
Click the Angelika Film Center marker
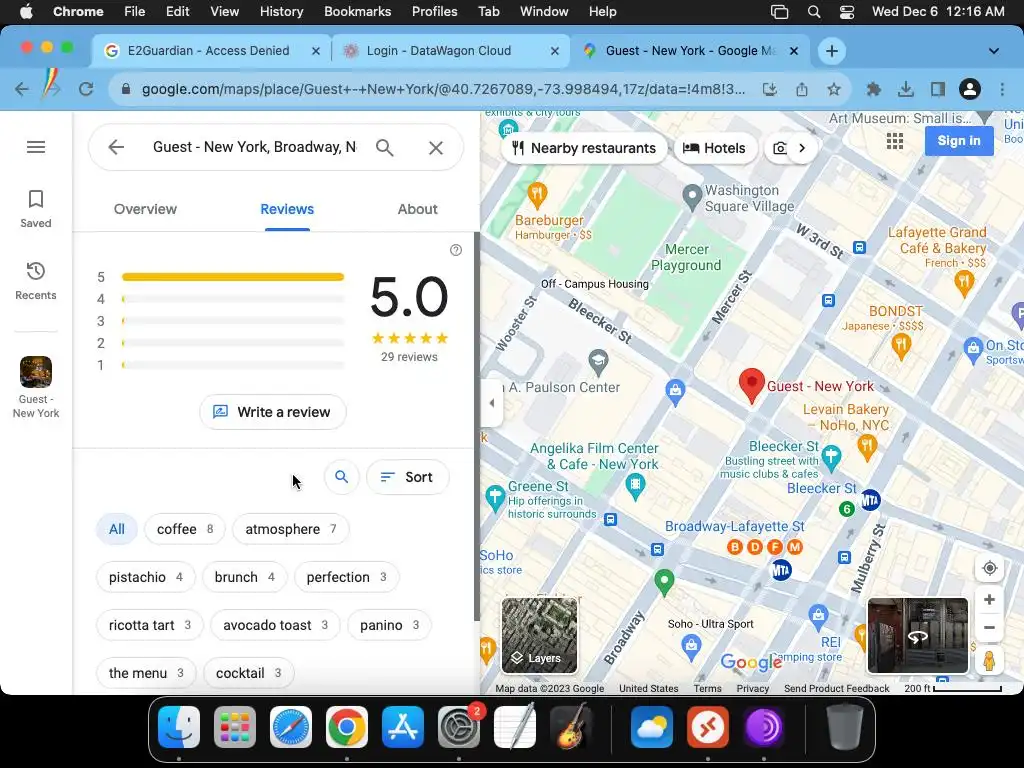635,485
